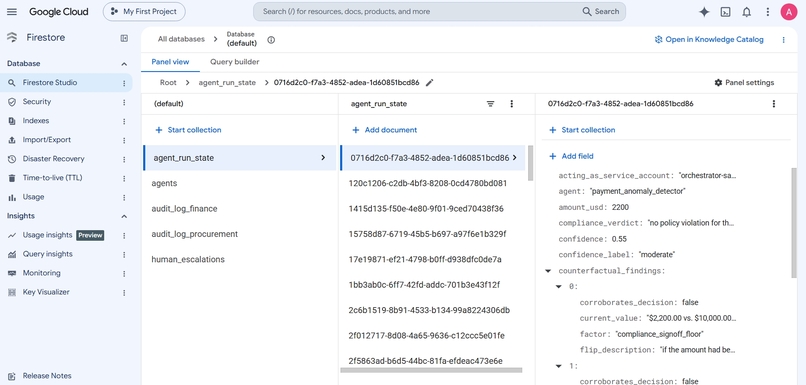Collapse counterfactual_findings item 0
This screenshot has width=806, height=385.
click(x=559, y=286)
